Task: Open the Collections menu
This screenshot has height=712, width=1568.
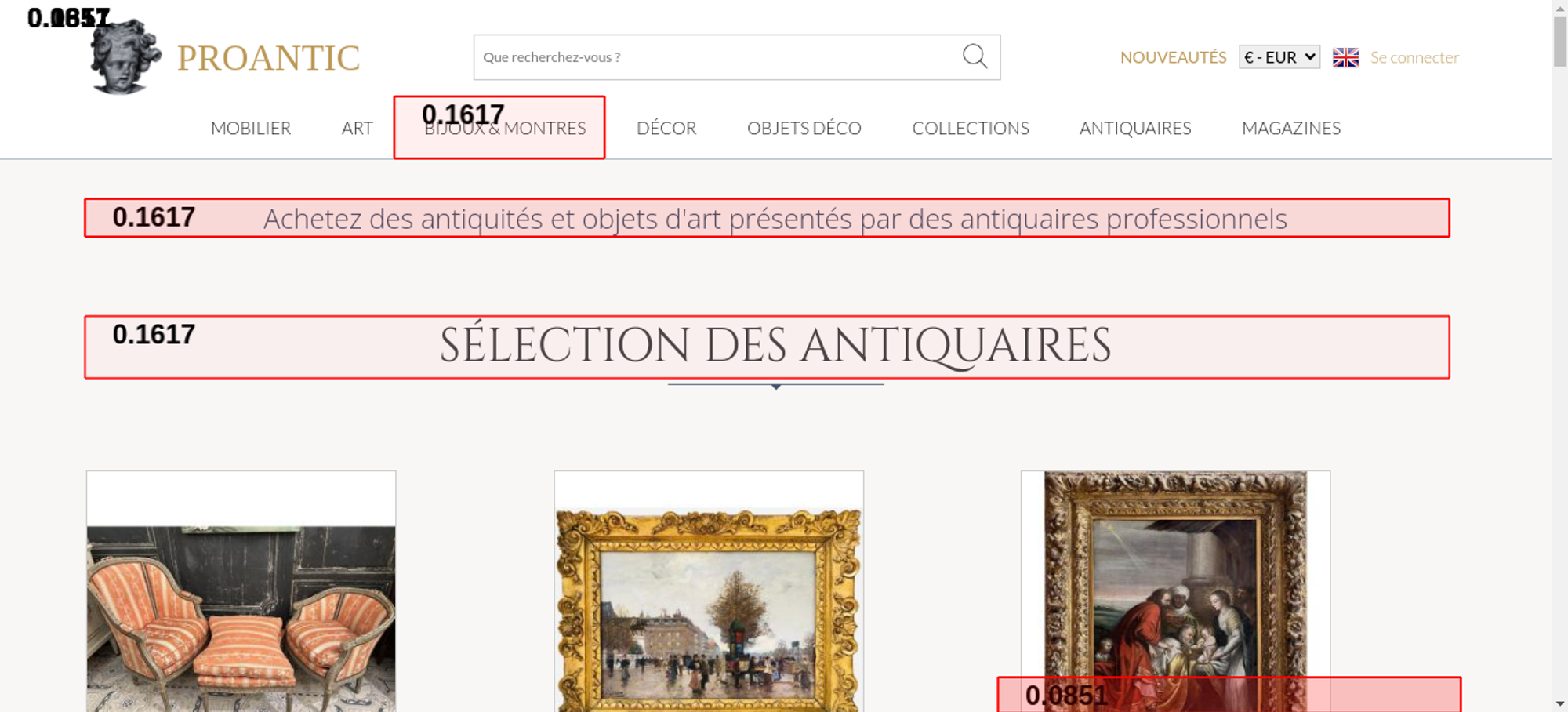Action: coord(970,128)
